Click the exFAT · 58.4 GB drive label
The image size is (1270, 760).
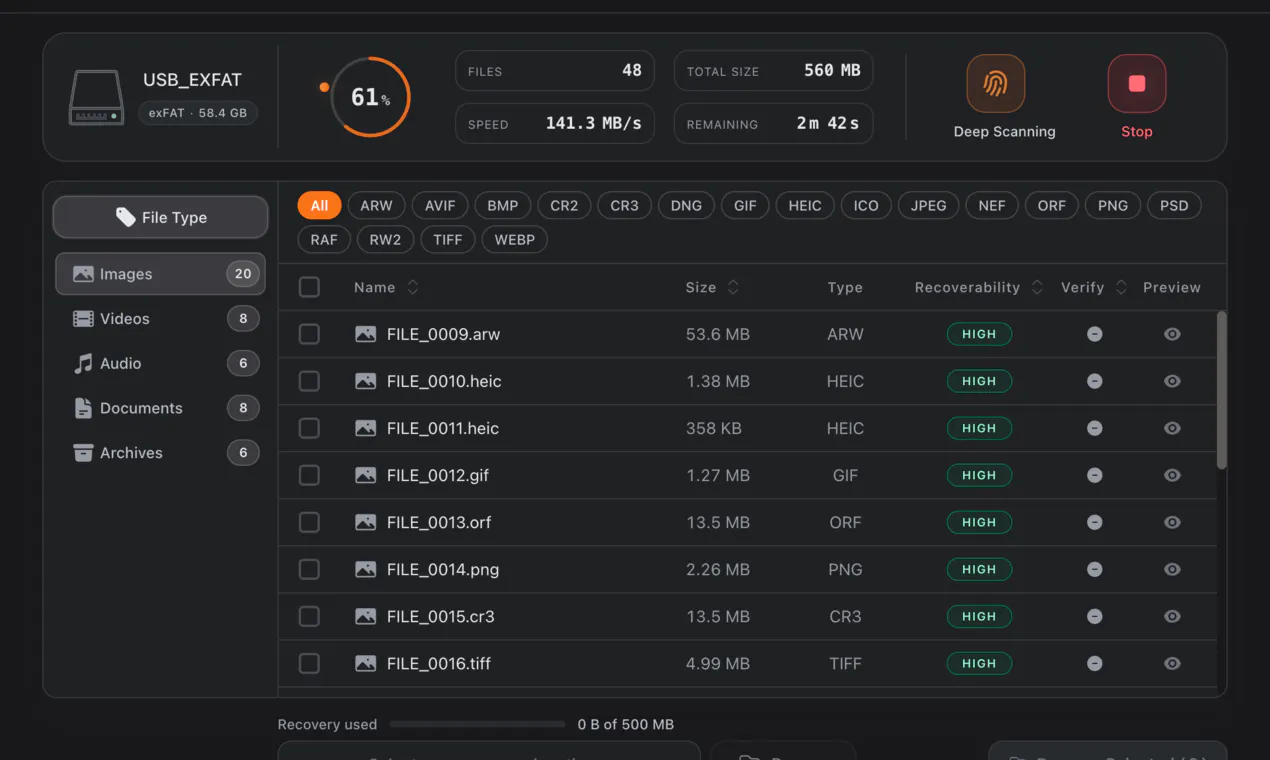coord(198,113)
